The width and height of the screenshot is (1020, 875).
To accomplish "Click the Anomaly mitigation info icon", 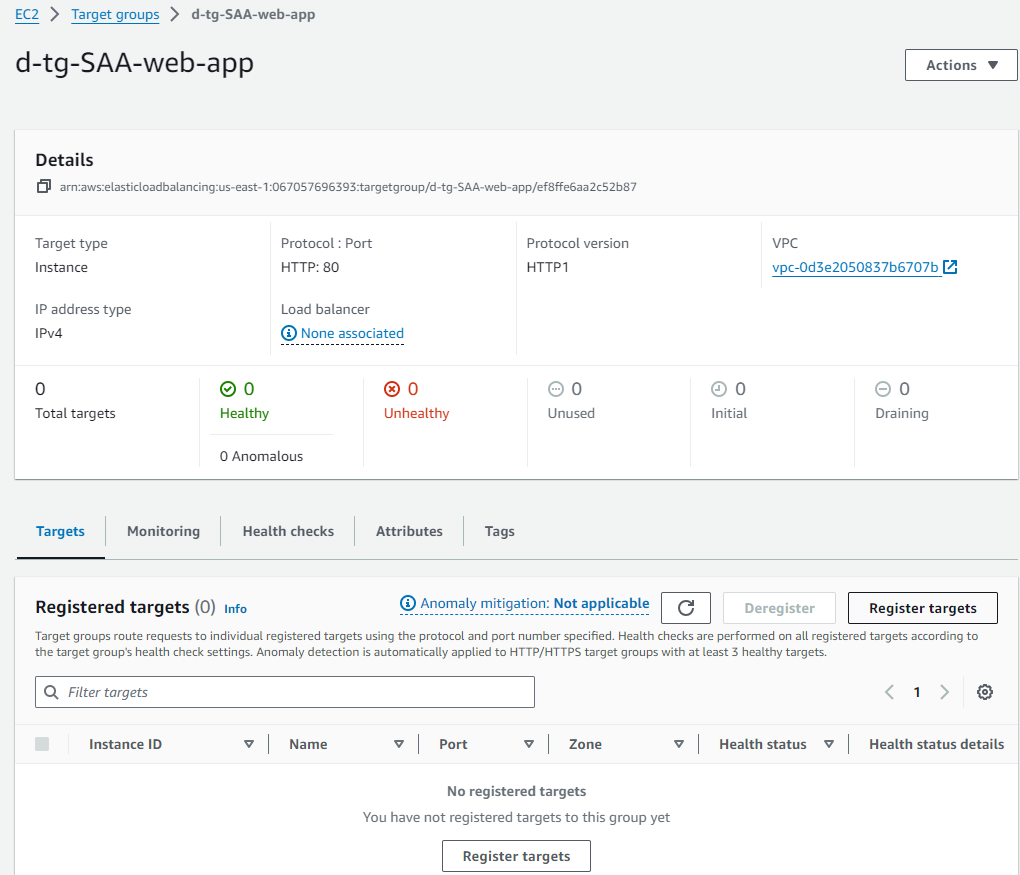I will coord(408,603).
